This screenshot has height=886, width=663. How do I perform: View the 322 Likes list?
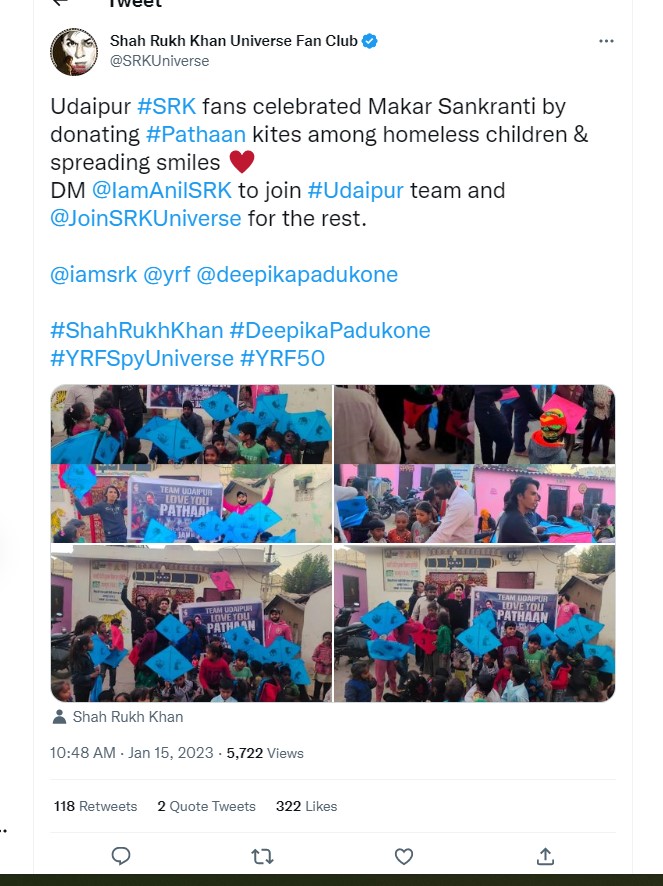[x=306, y=806]
